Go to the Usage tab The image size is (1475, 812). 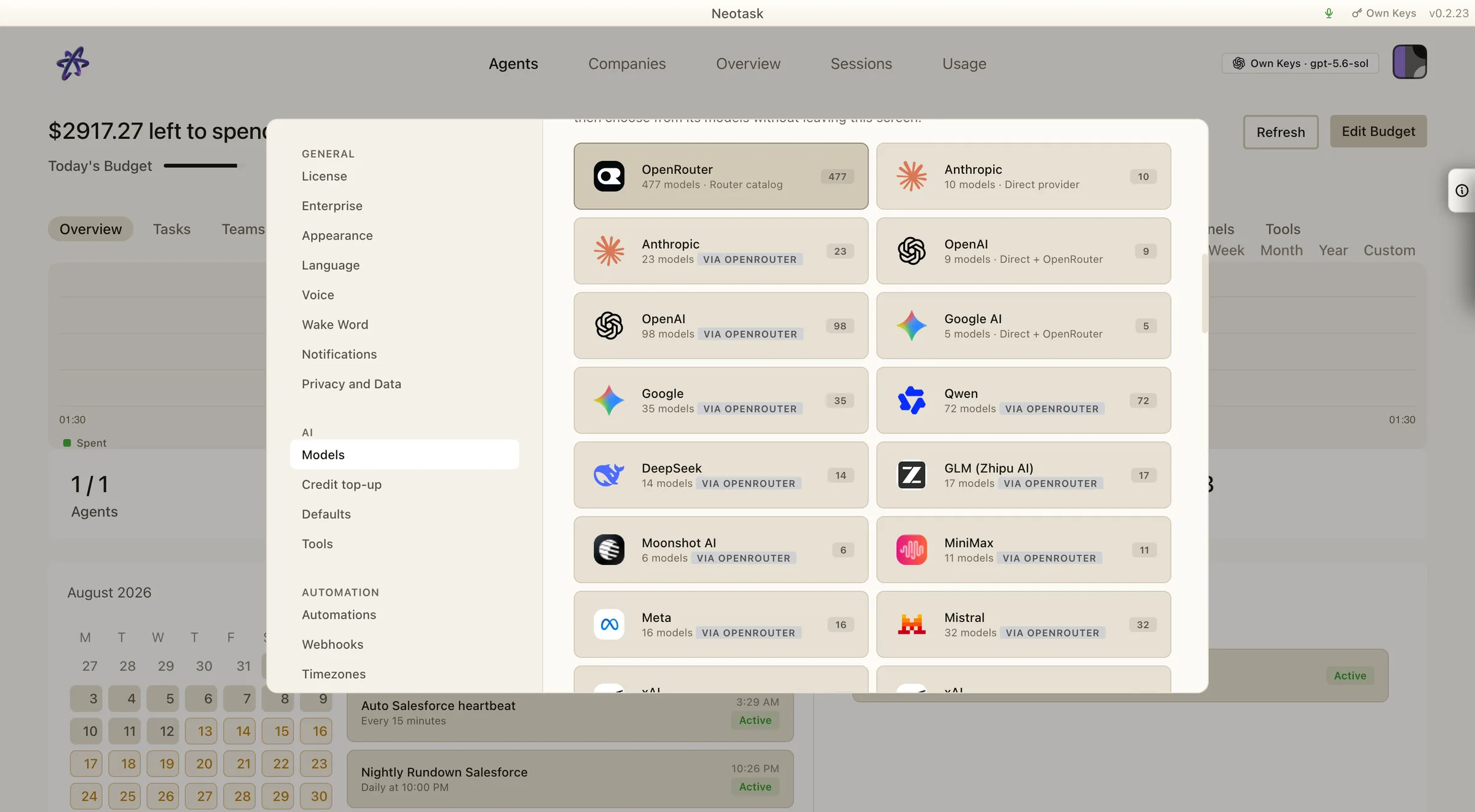(964, 63)
